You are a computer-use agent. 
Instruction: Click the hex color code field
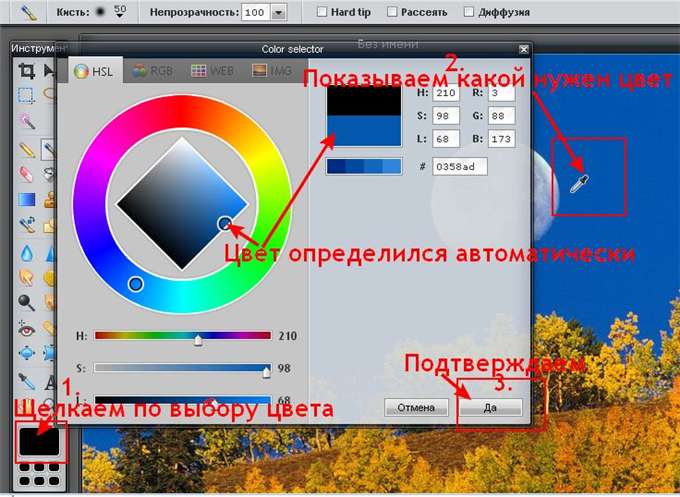click(458, 166)
